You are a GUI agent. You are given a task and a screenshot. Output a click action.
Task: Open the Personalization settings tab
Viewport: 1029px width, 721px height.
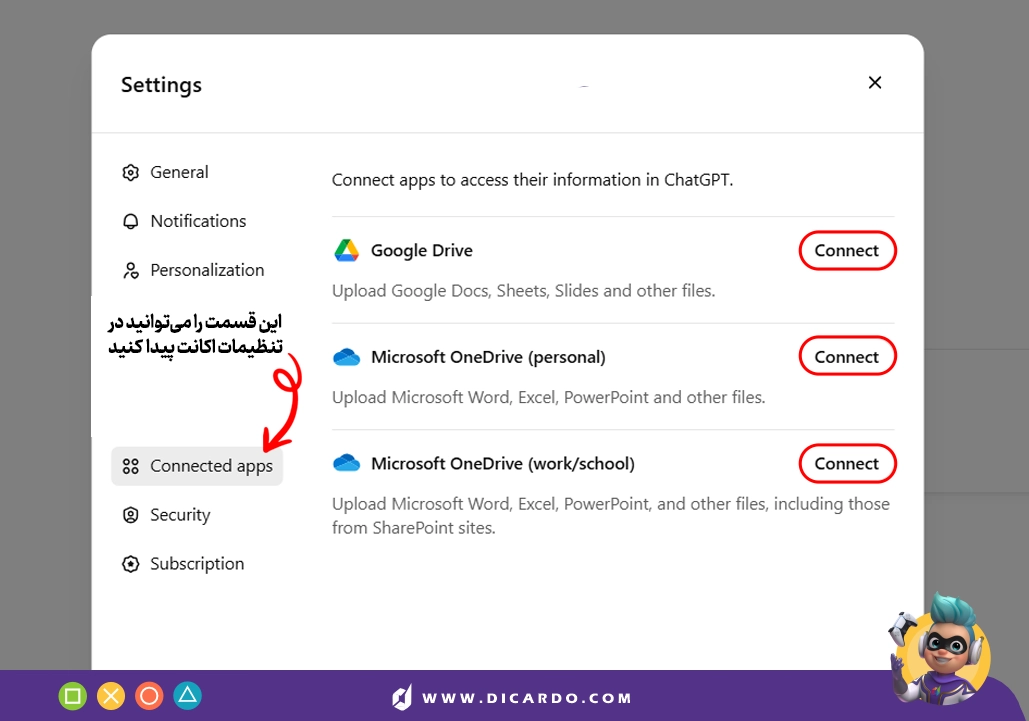pos(194,270)
